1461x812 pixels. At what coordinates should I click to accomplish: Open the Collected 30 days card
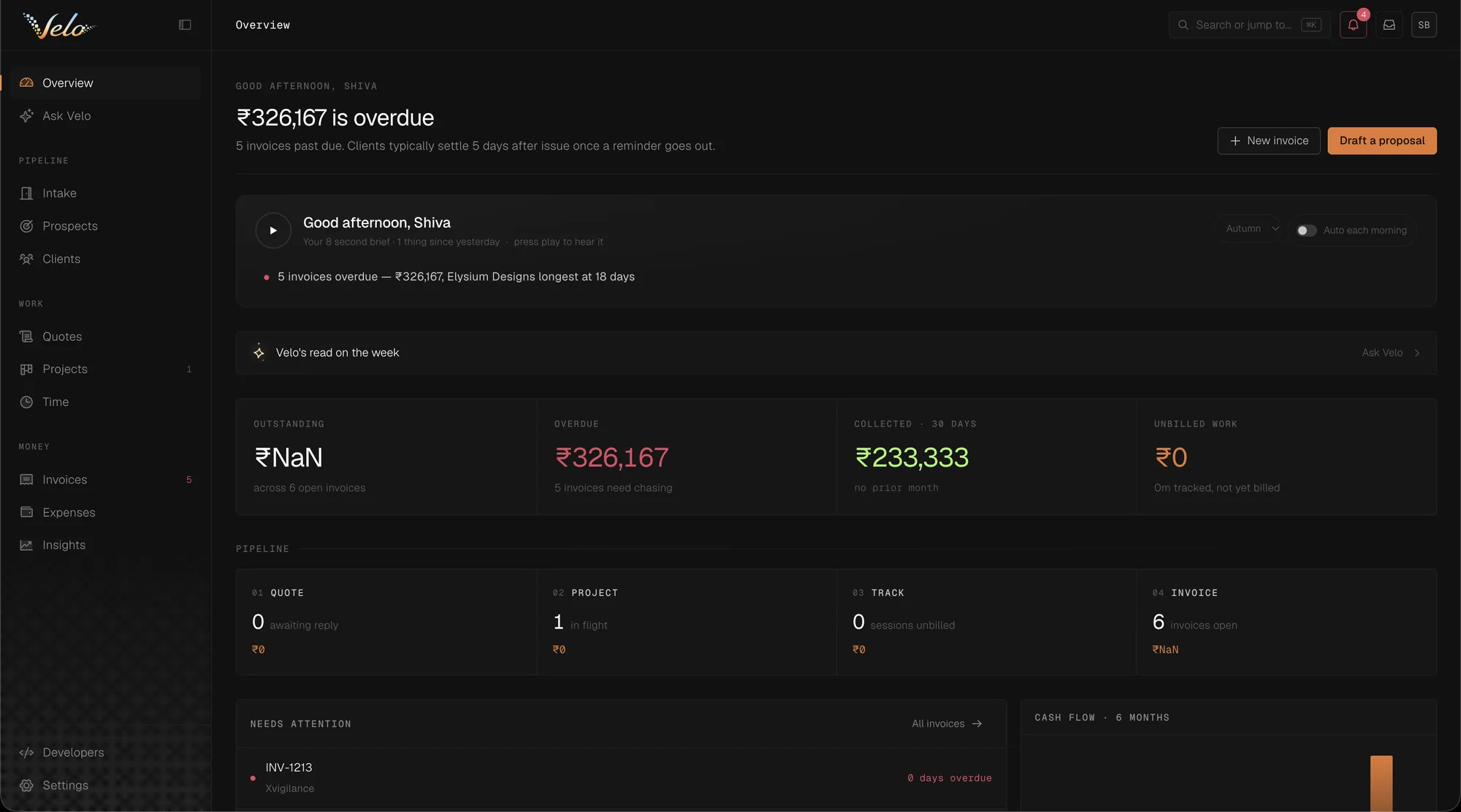click(x=986, y=457)
